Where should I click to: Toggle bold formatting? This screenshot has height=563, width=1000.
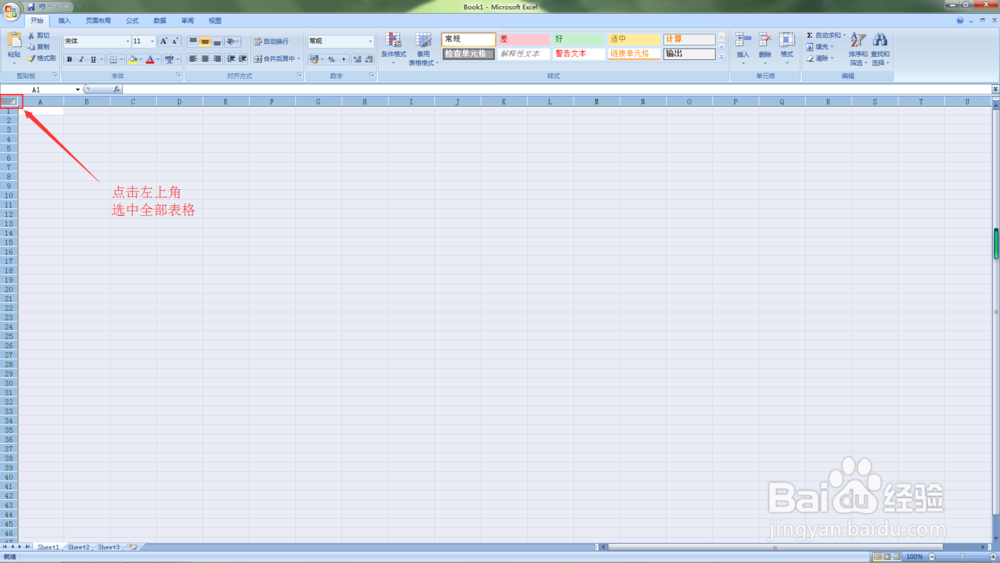click(x=69, y=59)
